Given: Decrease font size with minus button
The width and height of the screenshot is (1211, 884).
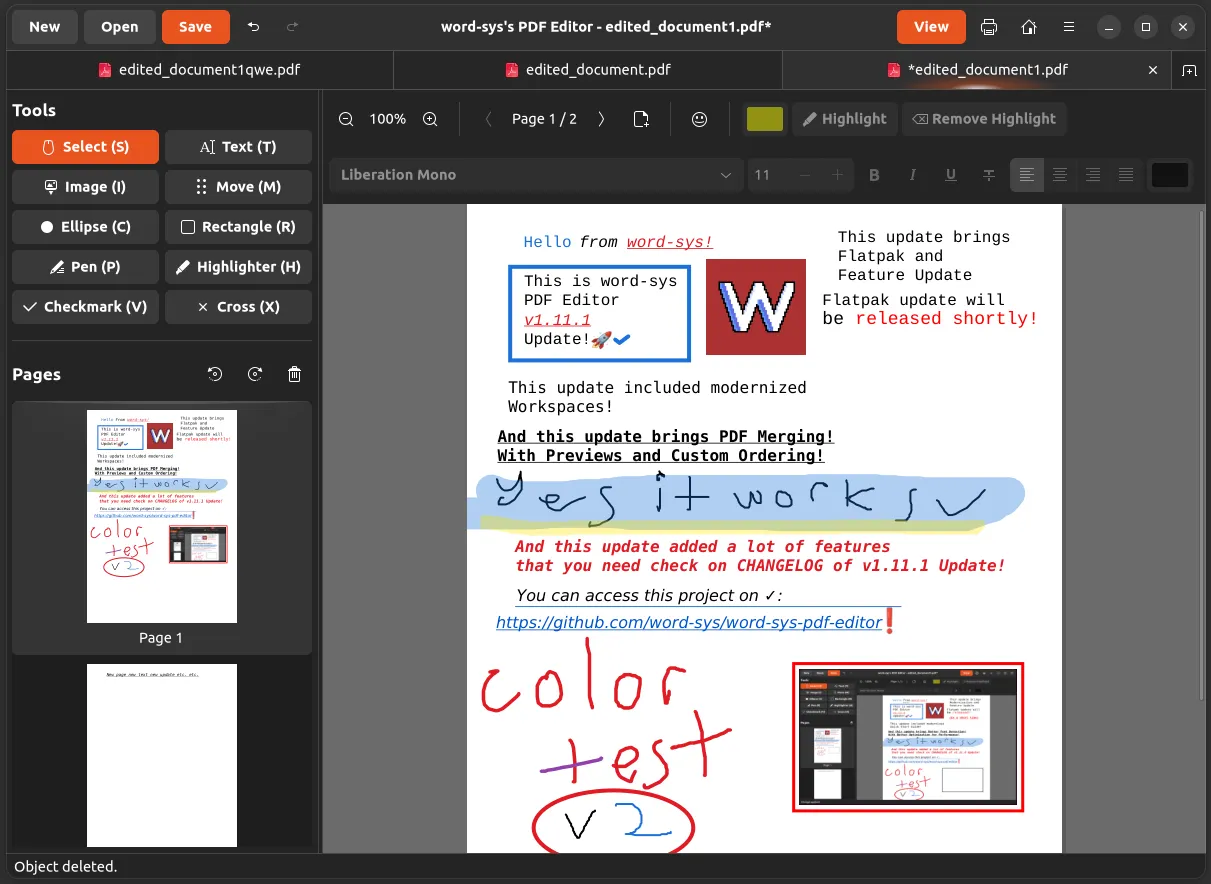Looking at the screenshot, I should point(804,175).
